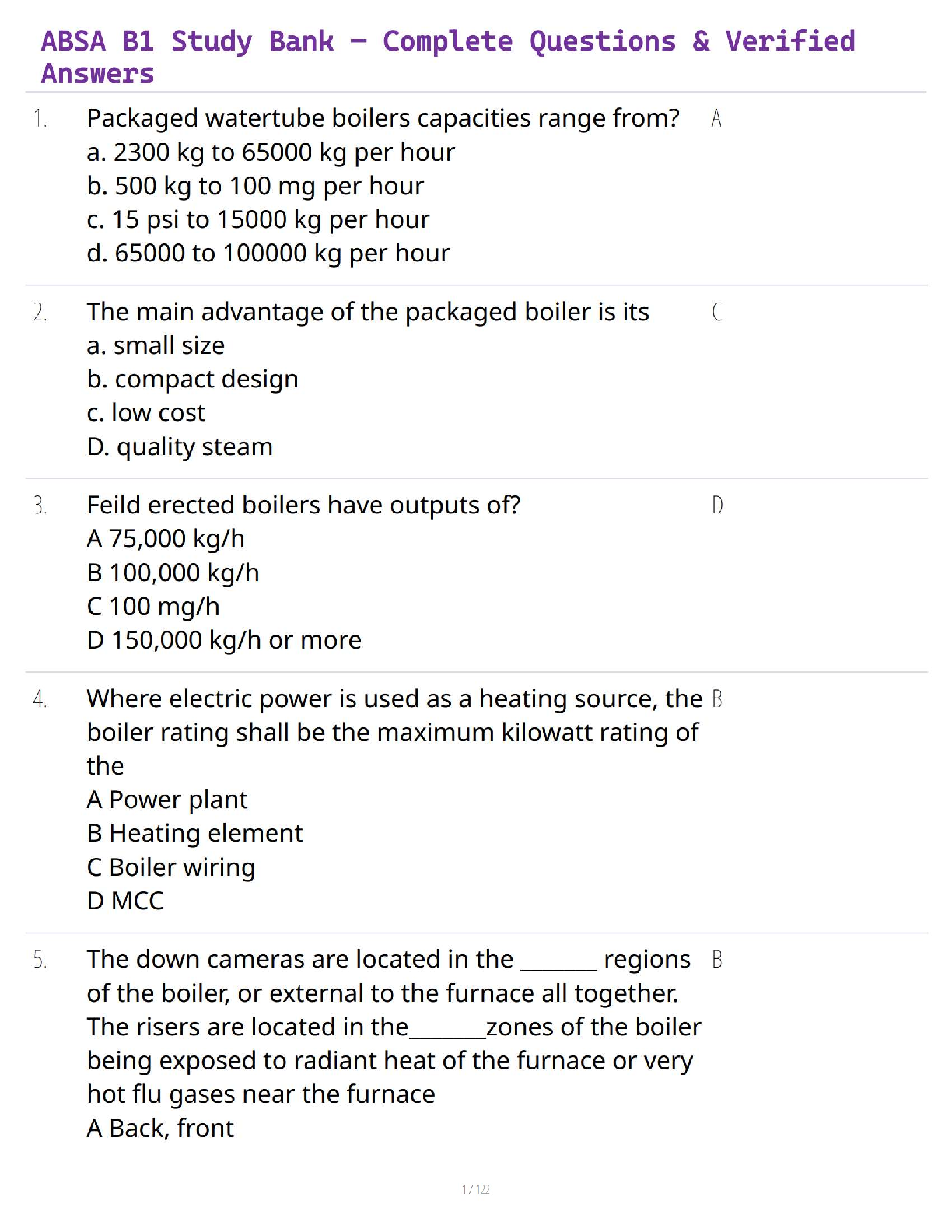Click answer letter C beside question 2

[x=716, y=312]
